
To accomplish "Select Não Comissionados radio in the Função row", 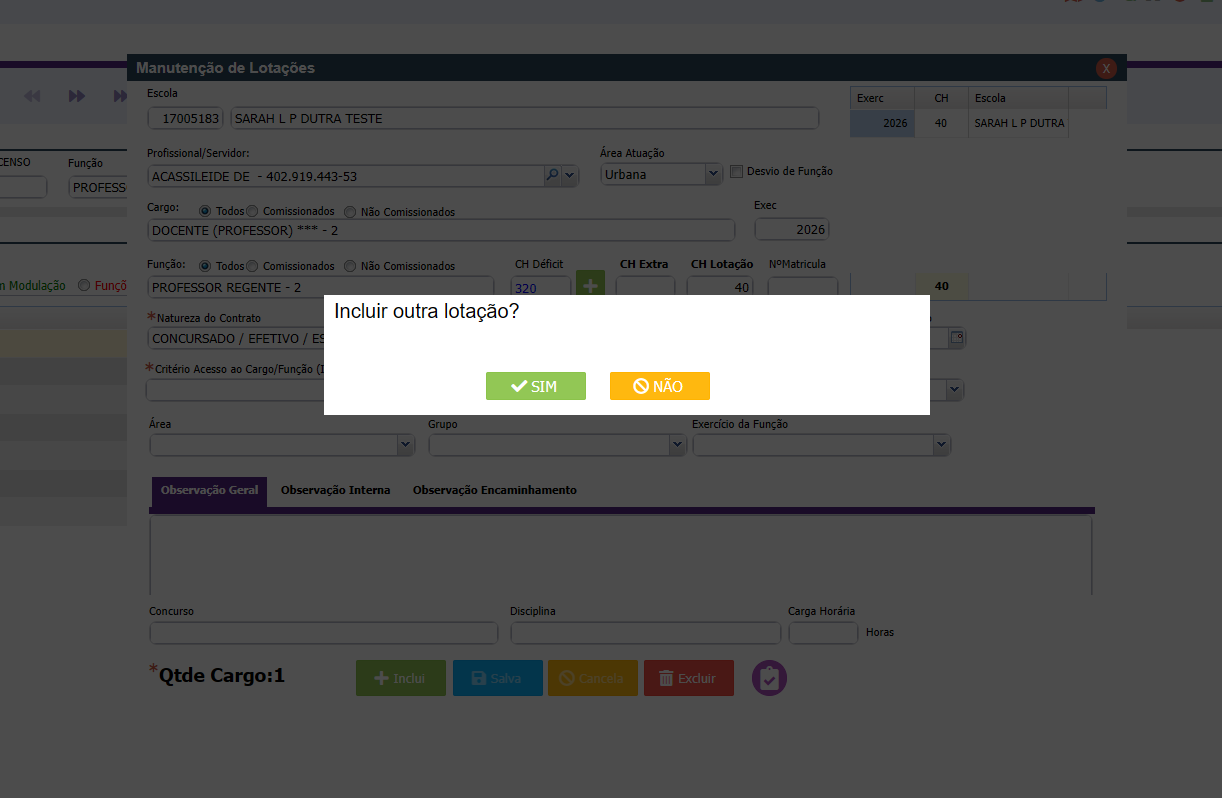I will (x=350, y=266).
